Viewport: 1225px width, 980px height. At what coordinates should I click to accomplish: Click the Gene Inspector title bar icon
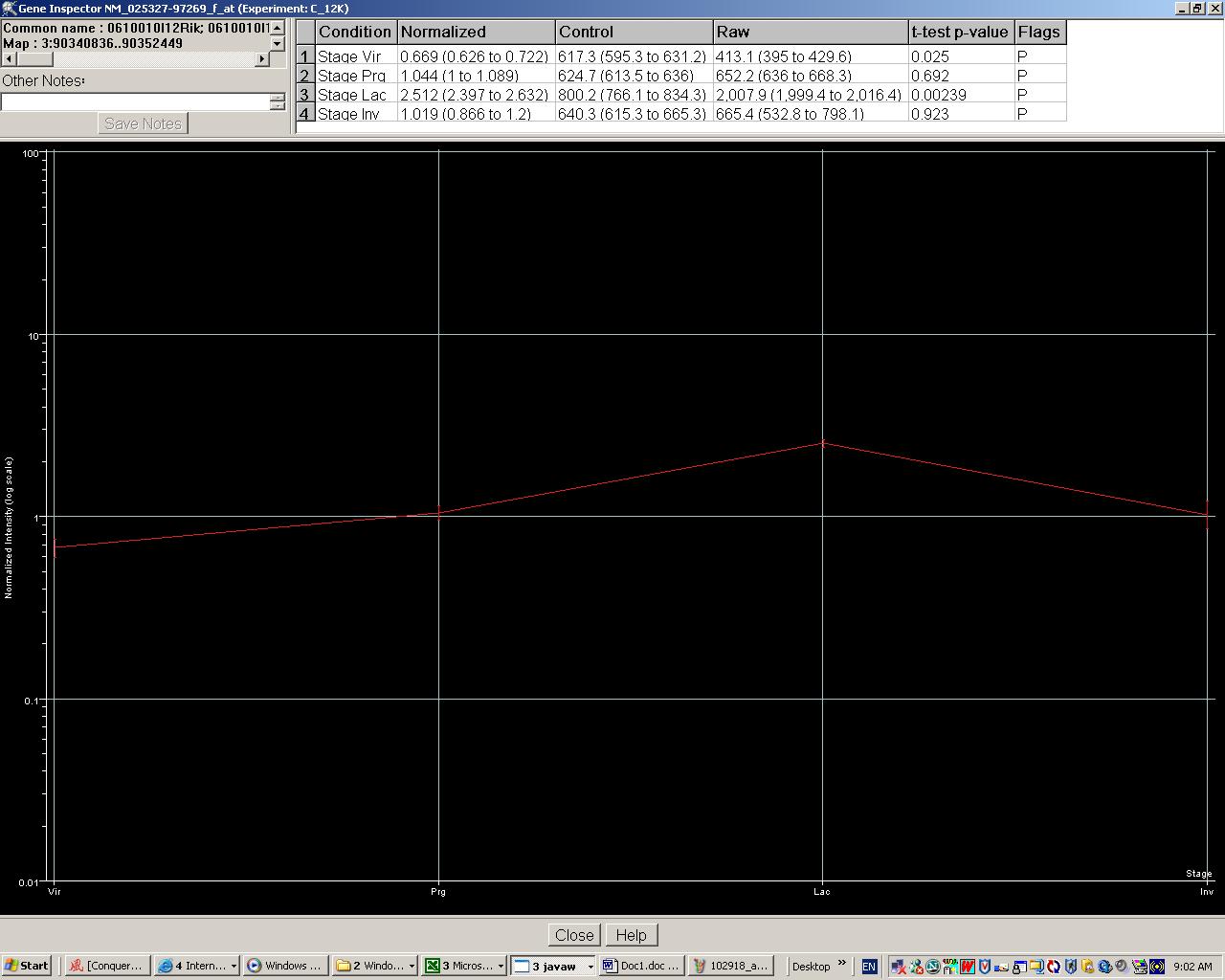[x=9, y=8]
